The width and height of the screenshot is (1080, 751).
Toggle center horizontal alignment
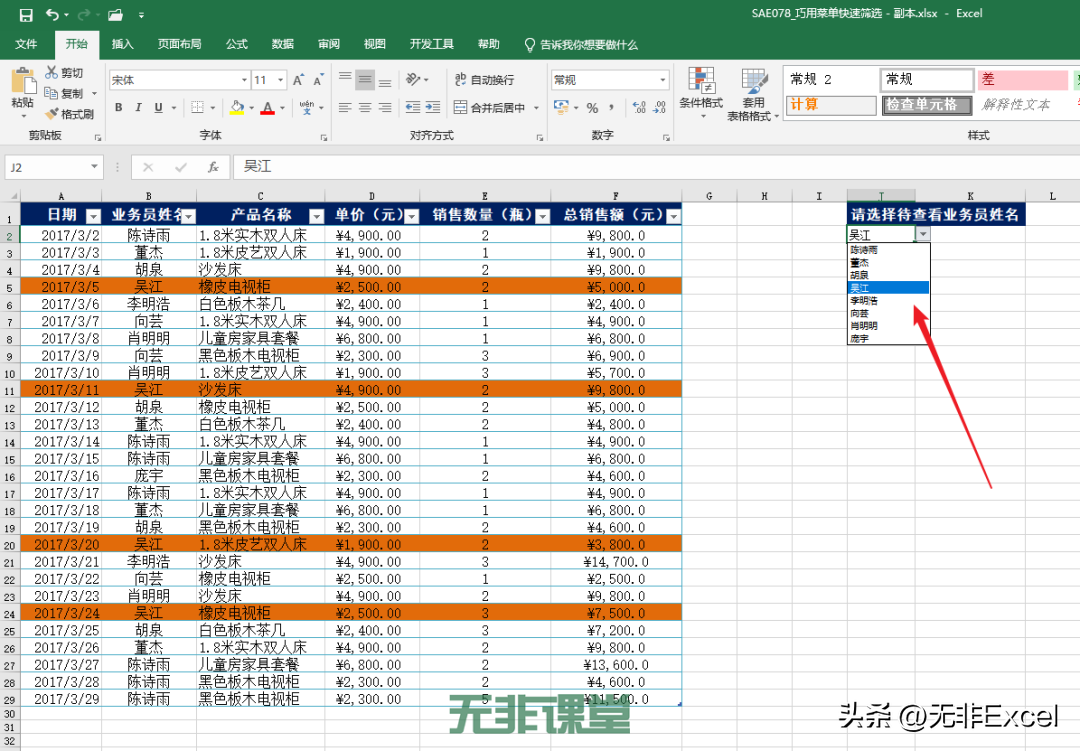click(x=365, y=107)
